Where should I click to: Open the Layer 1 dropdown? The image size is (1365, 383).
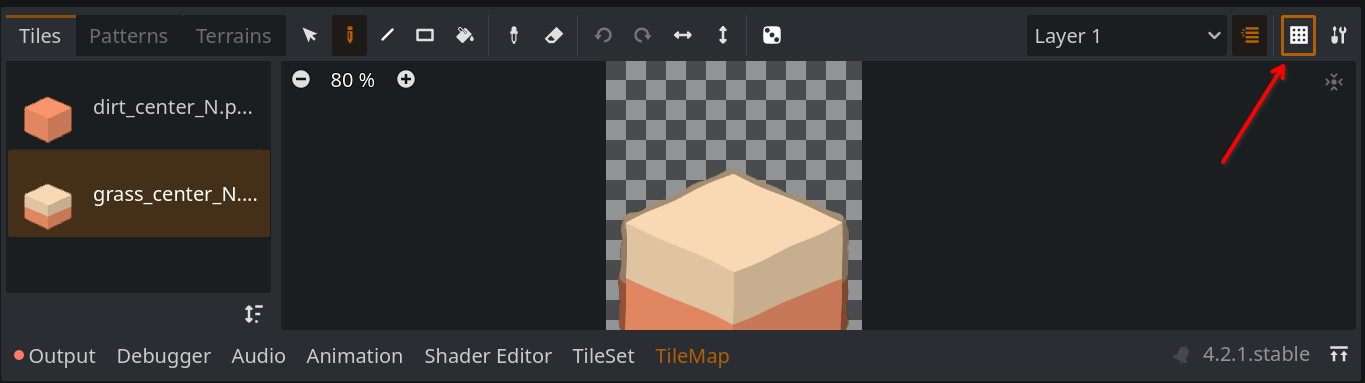[1127, 36]
